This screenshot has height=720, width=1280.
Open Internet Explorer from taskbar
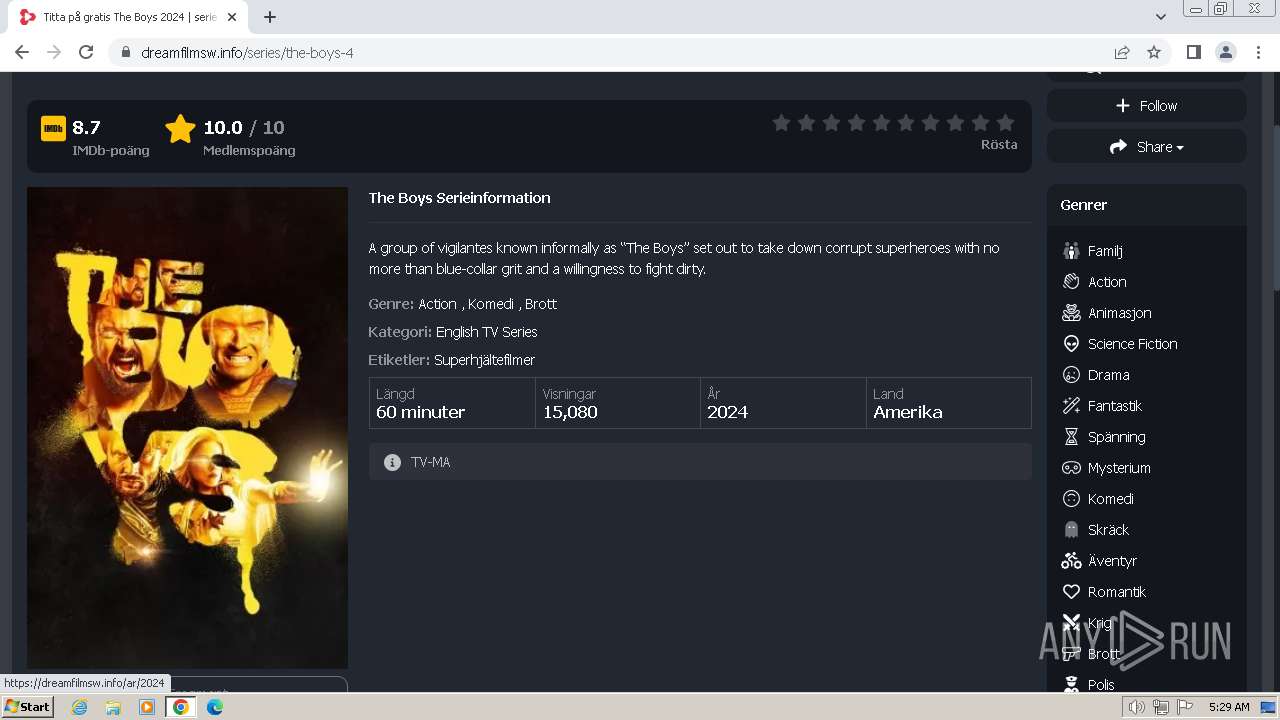coord(79,707)
